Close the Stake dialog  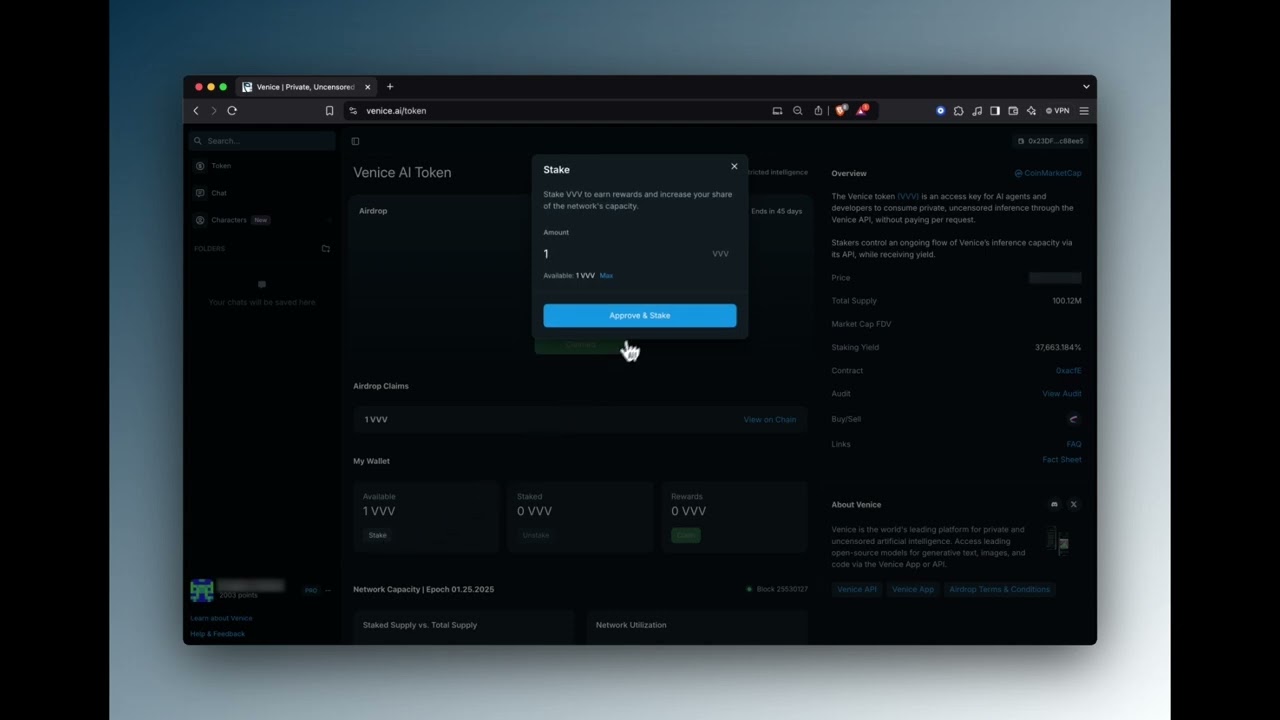tap(734, 167)
